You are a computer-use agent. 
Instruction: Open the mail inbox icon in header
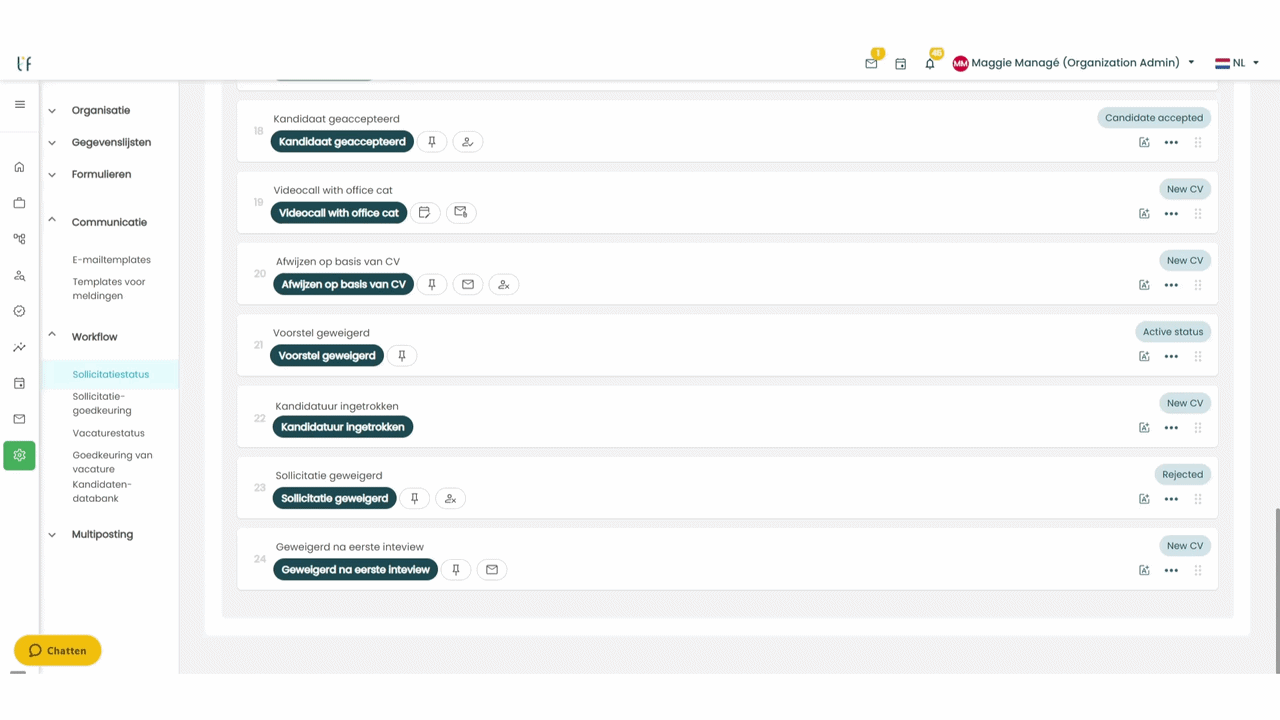pyautogui.click(x=871, y=63)
